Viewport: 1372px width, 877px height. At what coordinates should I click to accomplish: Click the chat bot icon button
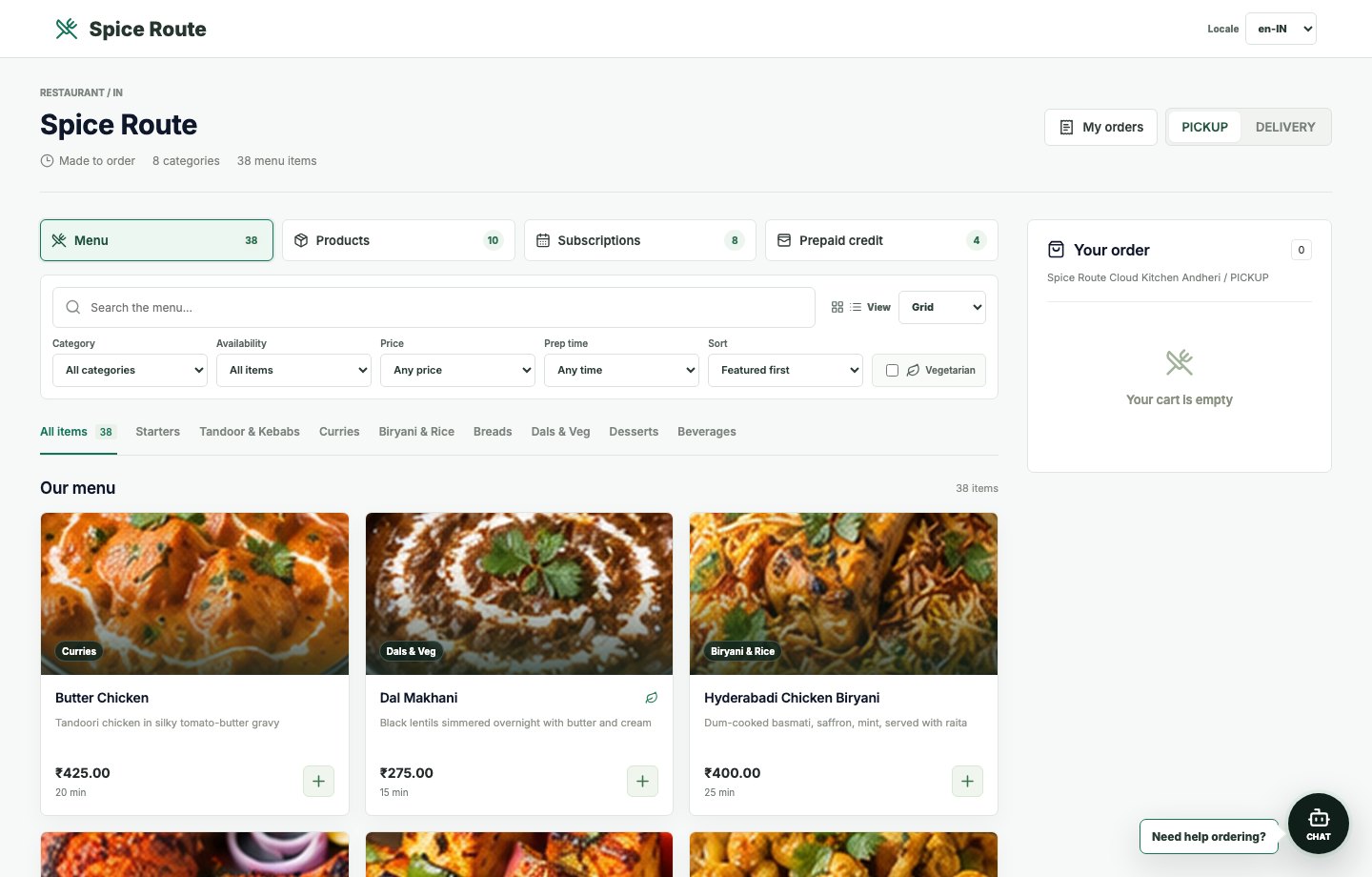pos(1319,824)
